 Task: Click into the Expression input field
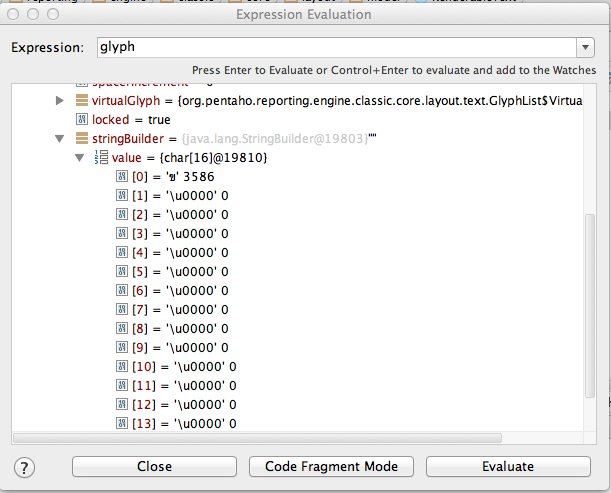337,48
